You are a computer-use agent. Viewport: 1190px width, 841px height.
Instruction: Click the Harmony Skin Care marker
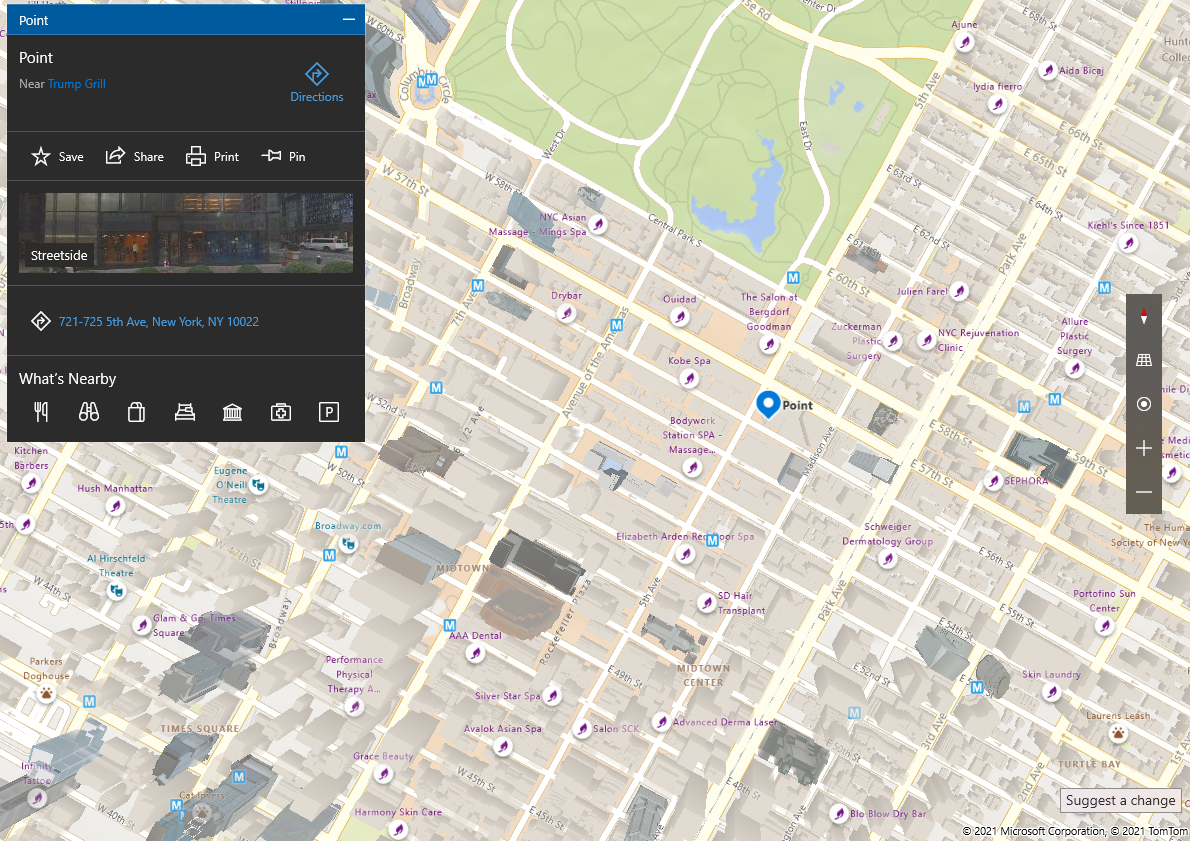(x=398, y=830)
